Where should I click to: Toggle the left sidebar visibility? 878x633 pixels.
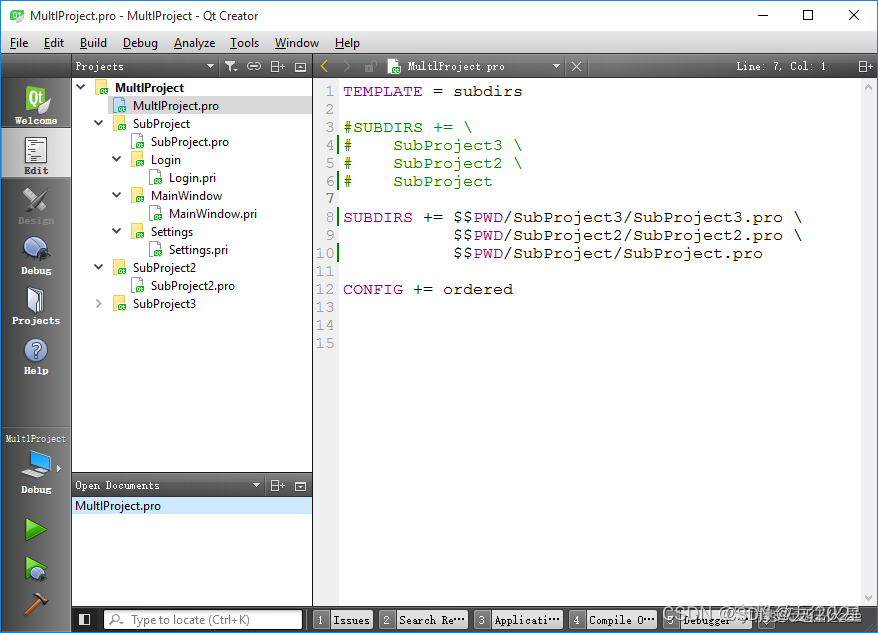pos(85,620)
